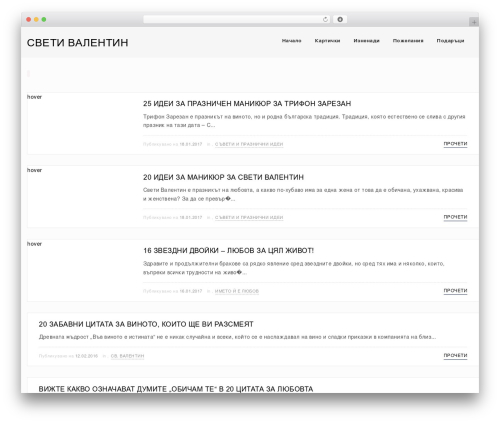Click ПРОЧЕТИ for ЦИТАТА ЗА ВИНОТО article
The image size is (500, 423).
pos(455,355)
